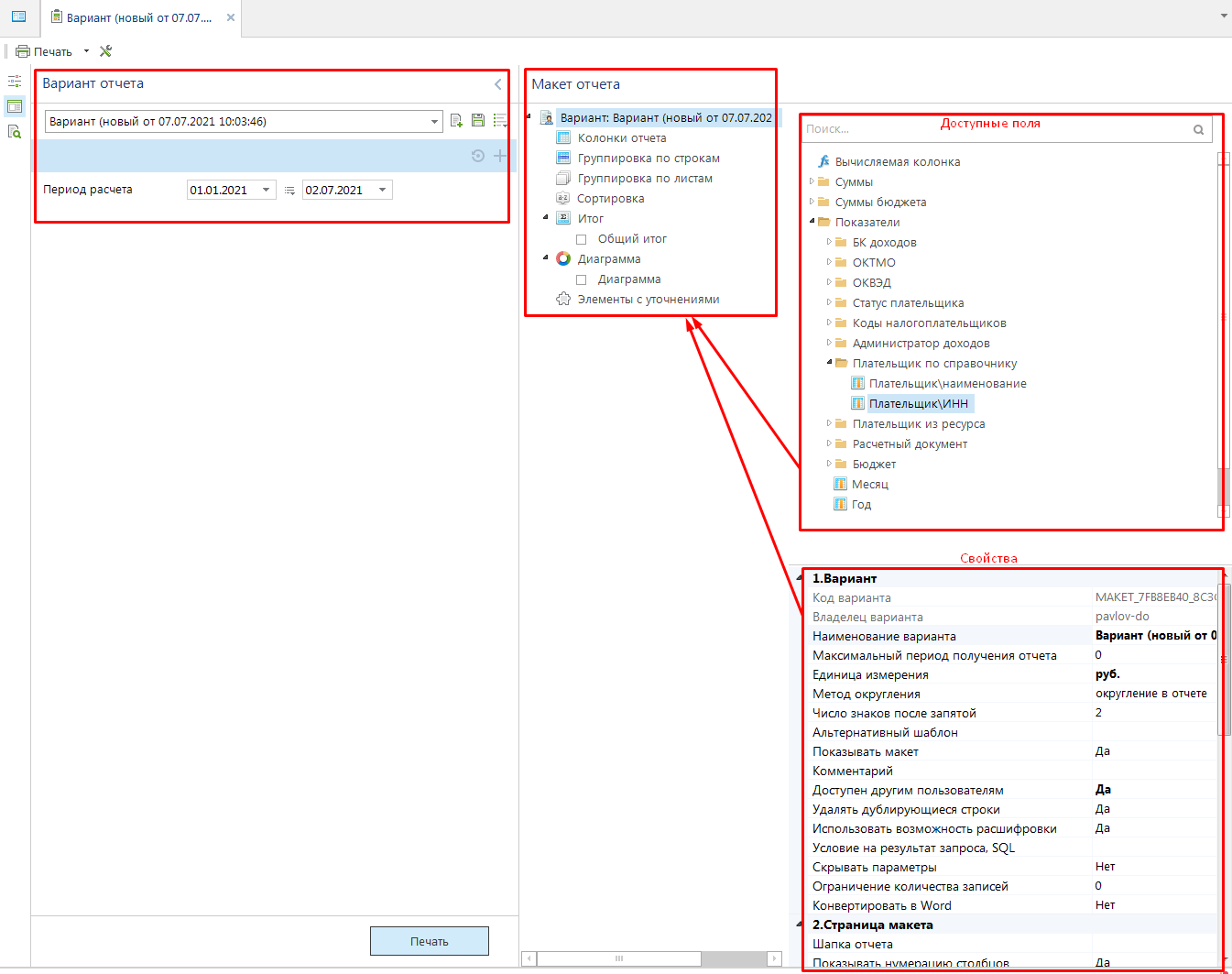The image size is (1232, 974).
Task: Click the search magnifier icon
Action: tap(1198, 130)
